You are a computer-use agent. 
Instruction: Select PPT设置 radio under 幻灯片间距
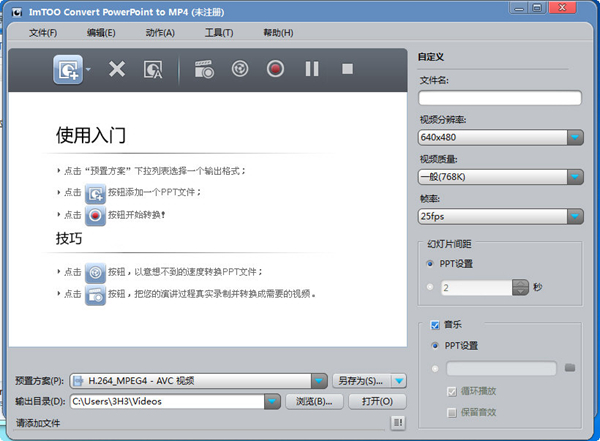pos(430,264)
